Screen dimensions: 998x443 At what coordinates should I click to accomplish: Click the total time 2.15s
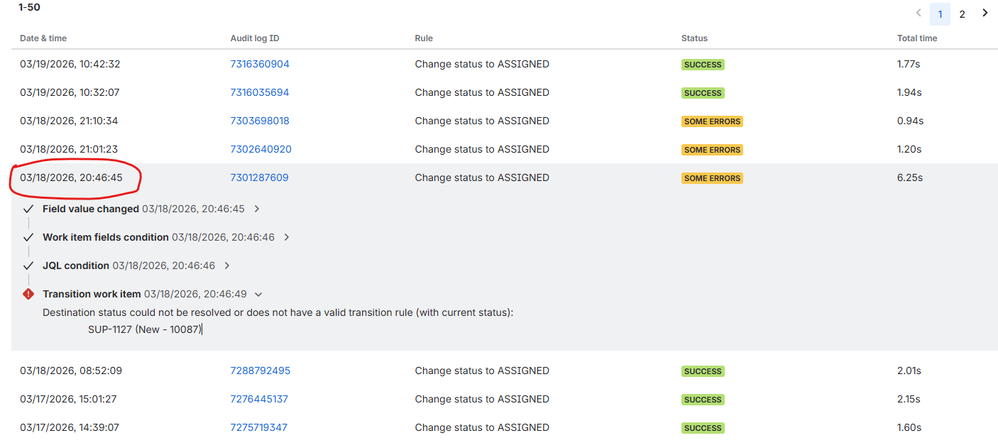point(910,399)
